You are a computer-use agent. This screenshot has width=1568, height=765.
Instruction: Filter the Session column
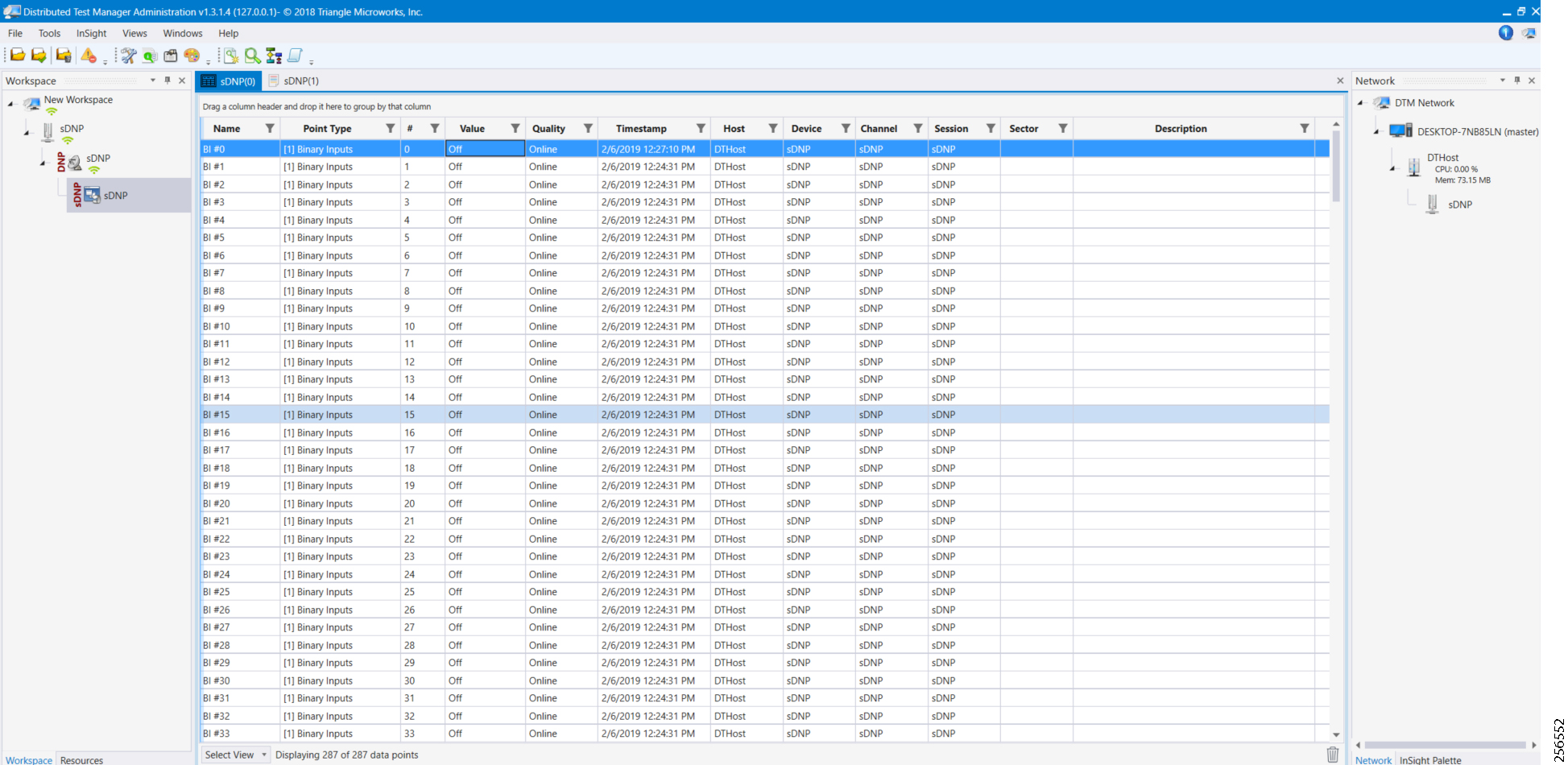991,129
